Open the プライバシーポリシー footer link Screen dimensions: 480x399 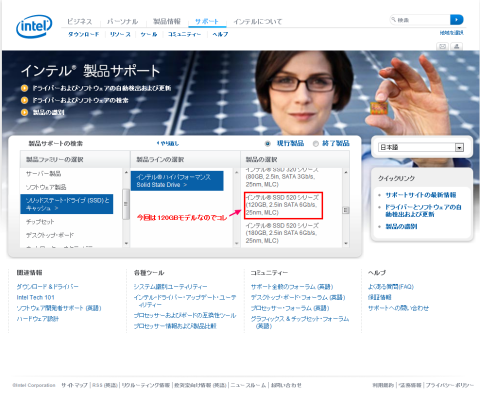pyautogui.click(x=450, y=385)
